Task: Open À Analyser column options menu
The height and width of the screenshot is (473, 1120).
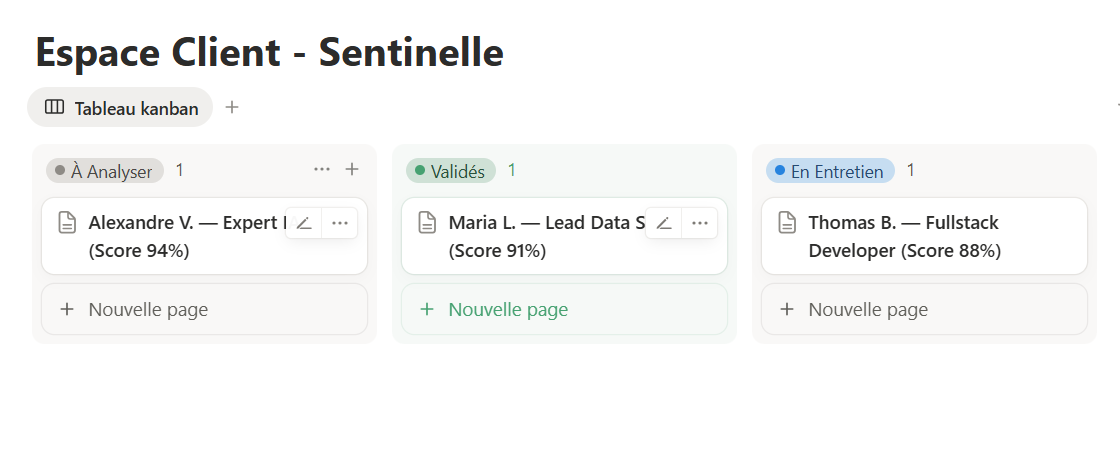Action: pos(322,170)
